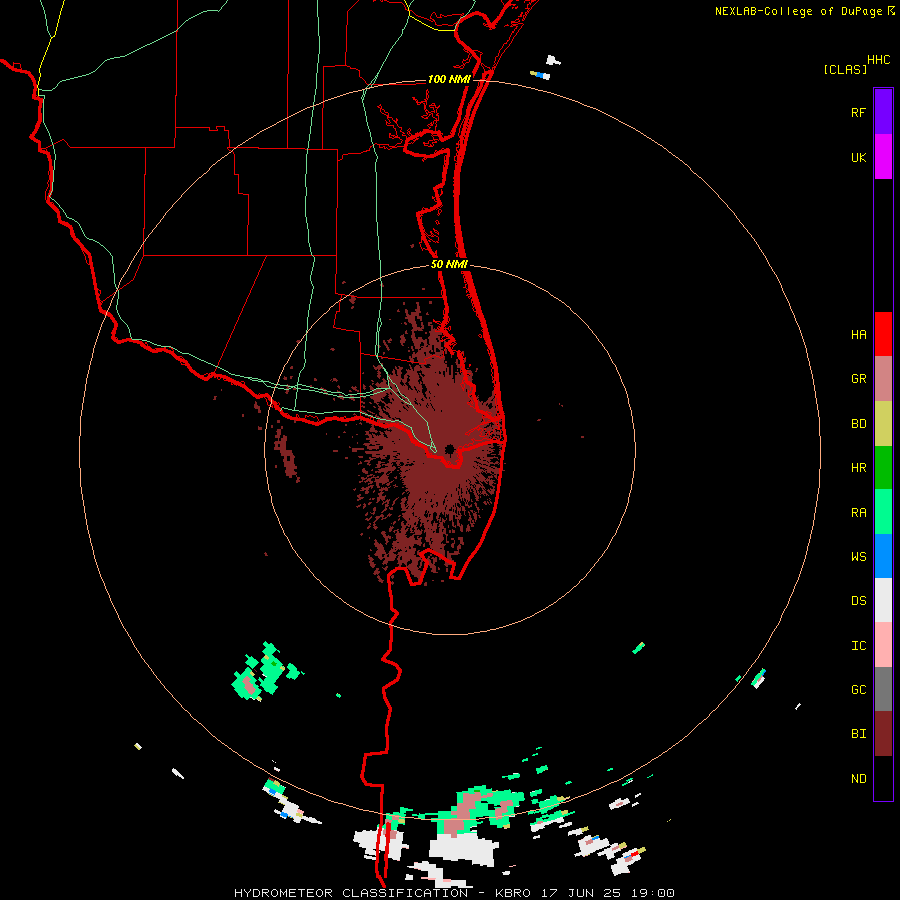Click the BD yellow legend swatch

coord(883,424)
